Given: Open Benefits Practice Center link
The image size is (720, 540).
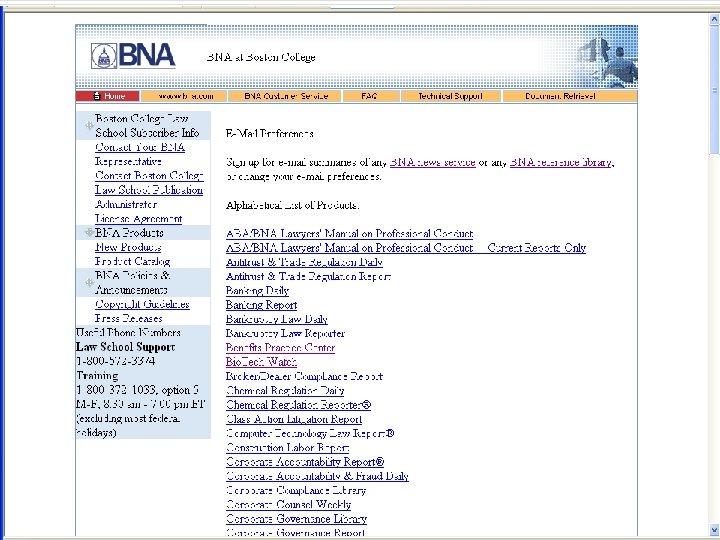Looking at the screenshot, I should coord(280,348).
